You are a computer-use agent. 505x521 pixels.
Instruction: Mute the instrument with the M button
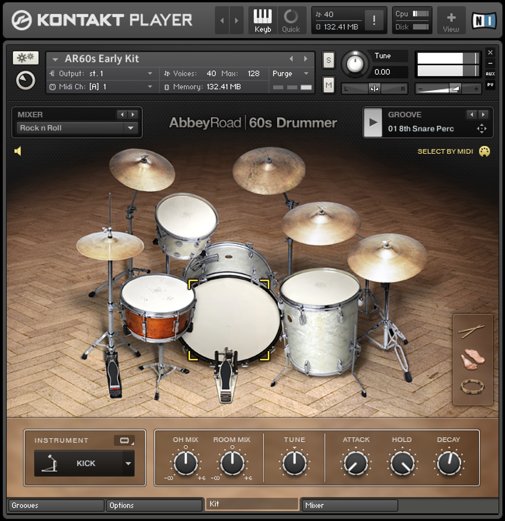pyautogui.click(x=329, y=85)
